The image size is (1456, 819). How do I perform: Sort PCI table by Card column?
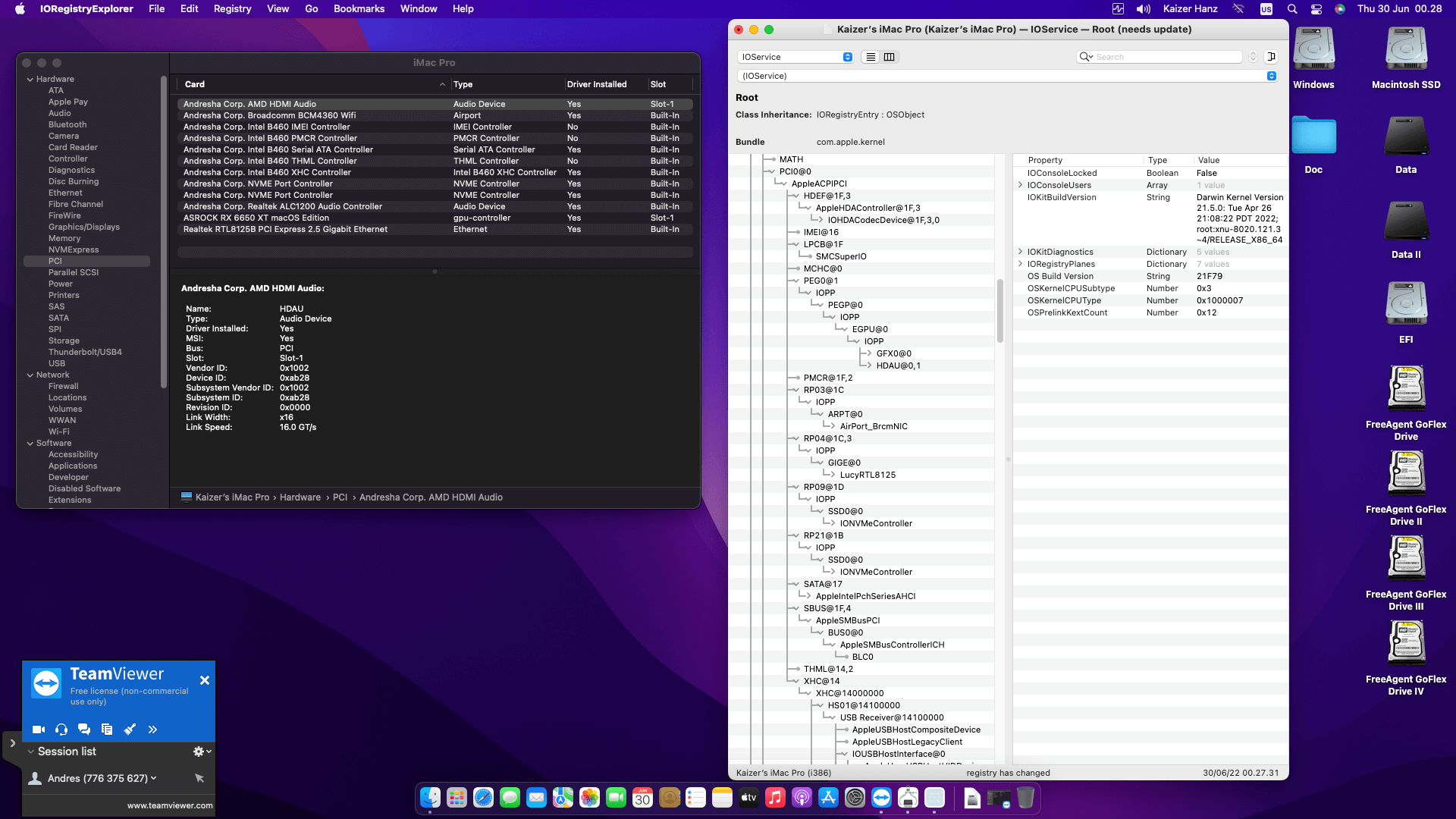(313, 84)
